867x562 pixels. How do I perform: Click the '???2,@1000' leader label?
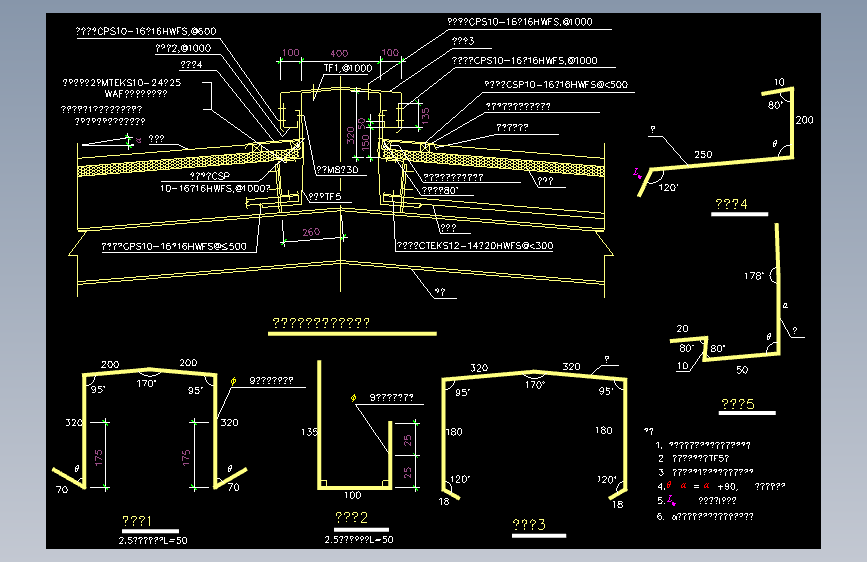coord(183,49)
